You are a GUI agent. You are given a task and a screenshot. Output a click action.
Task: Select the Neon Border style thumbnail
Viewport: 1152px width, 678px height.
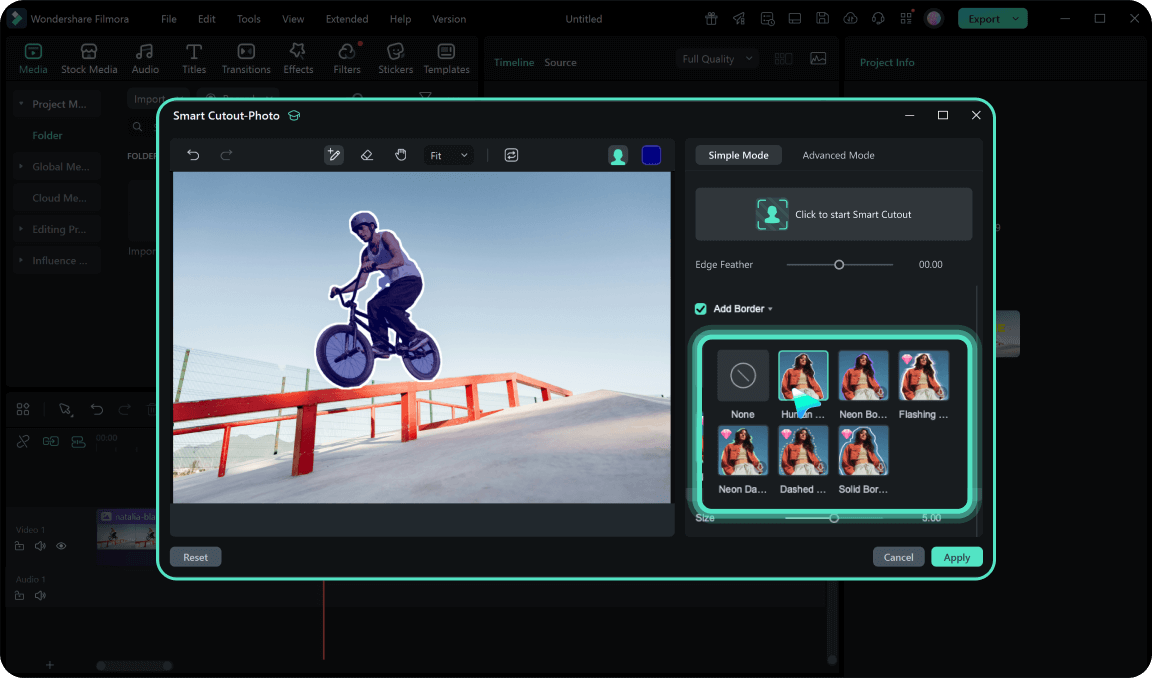coord(862,375)
